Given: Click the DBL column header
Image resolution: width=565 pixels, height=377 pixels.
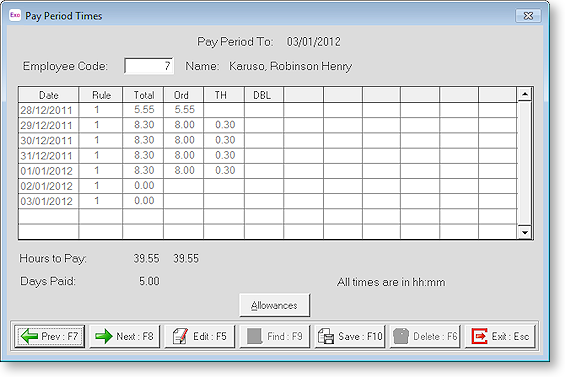Looking at the screenshot, I should pyautogui.click(x=264, y=95).
